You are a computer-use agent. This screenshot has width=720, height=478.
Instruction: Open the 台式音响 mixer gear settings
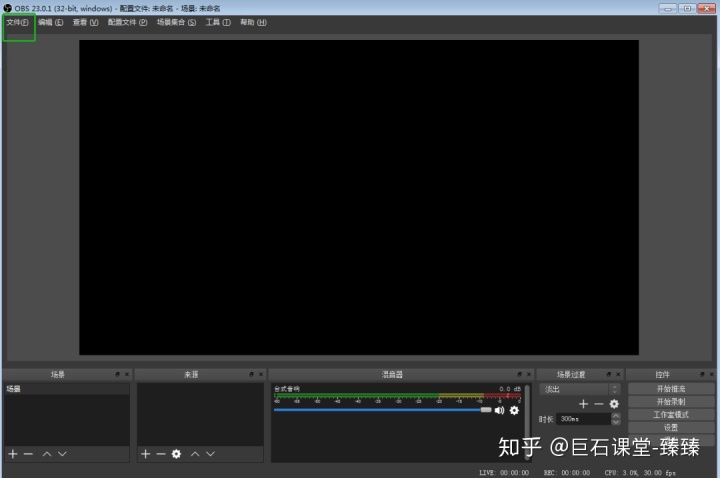(x=514, y=410)
